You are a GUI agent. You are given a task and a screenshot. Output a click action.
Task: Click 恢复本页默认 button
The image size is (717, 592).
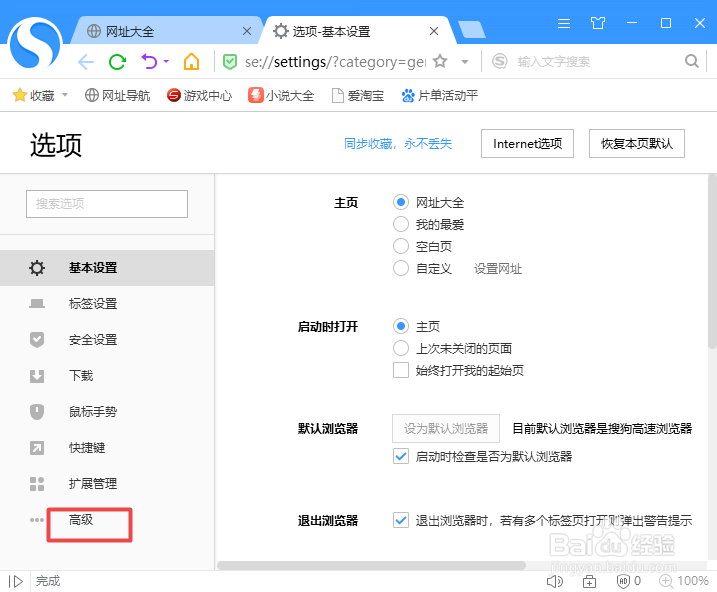click(x=637, y=144)
